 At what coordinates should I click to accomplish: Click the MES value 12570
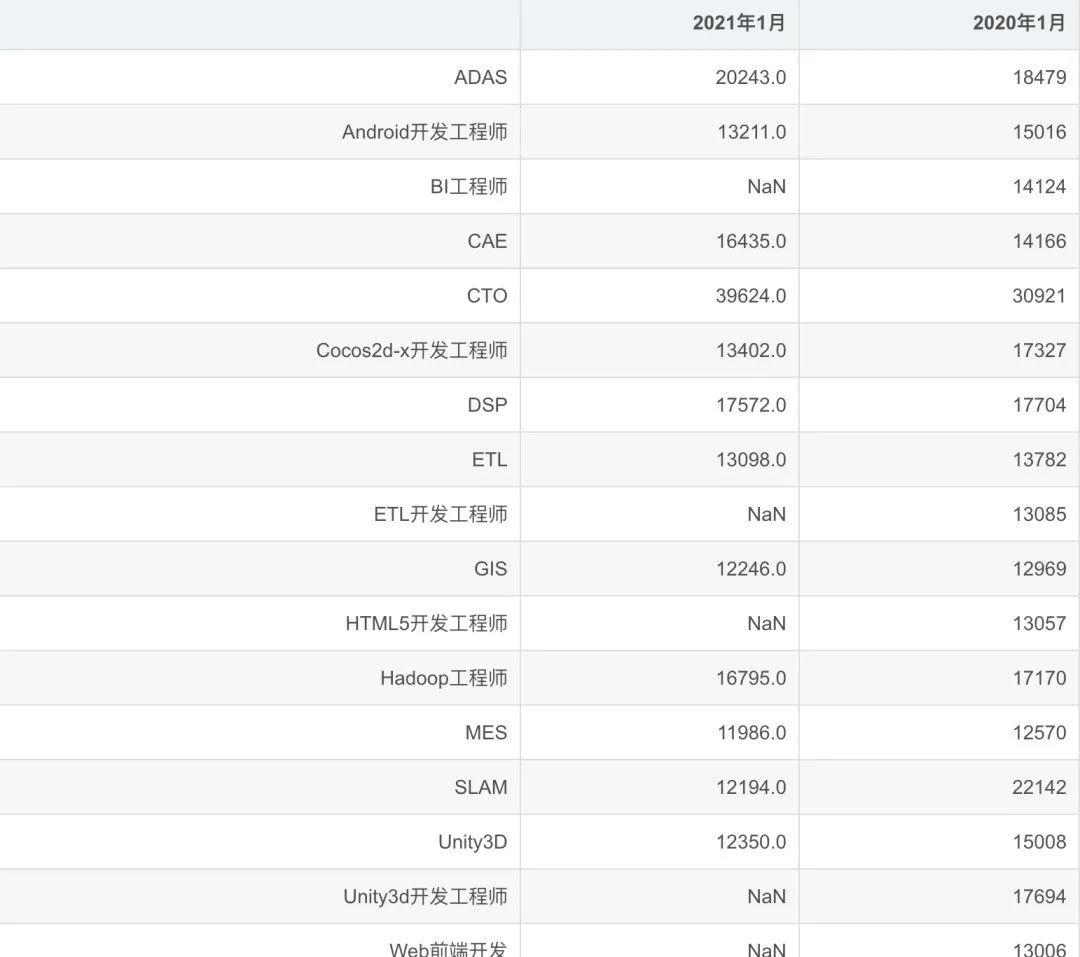click(x=1039, y=732)
